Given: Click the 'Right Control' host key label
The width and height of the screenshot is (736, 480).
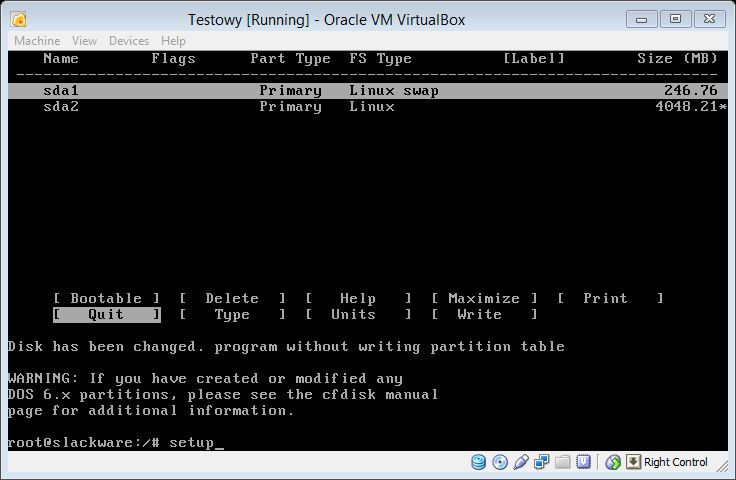Looking at the screenshot, I should tap(675, 462).
